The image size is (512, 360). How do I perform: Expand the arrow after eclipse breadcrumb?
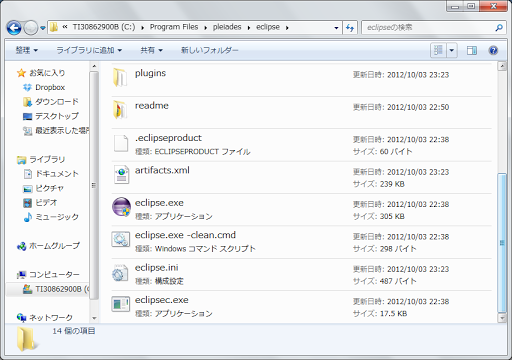coord(287,28)
